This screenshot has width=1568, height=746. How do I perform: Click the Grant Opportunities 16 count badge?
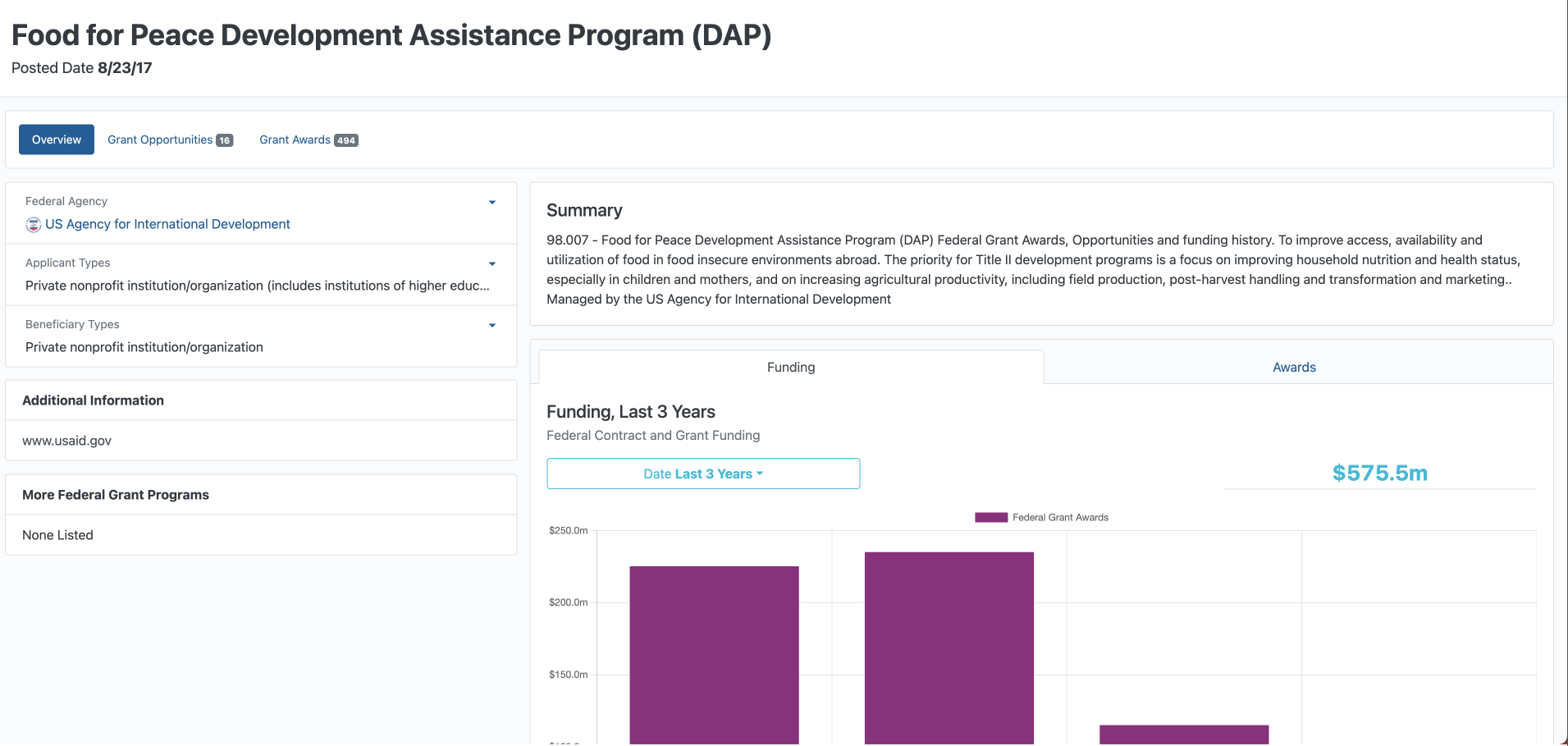click(x=225, y=140)
